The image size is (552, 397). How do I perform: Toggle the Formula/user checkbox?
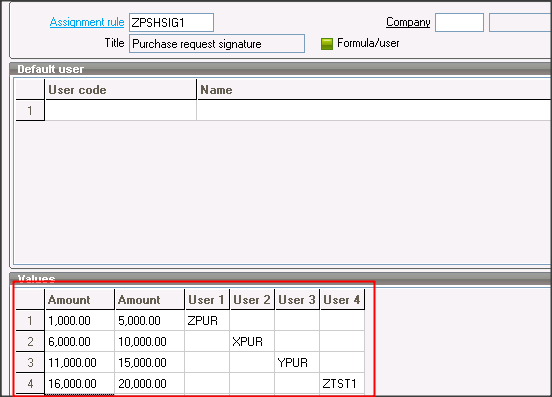(x=327, y=44)
